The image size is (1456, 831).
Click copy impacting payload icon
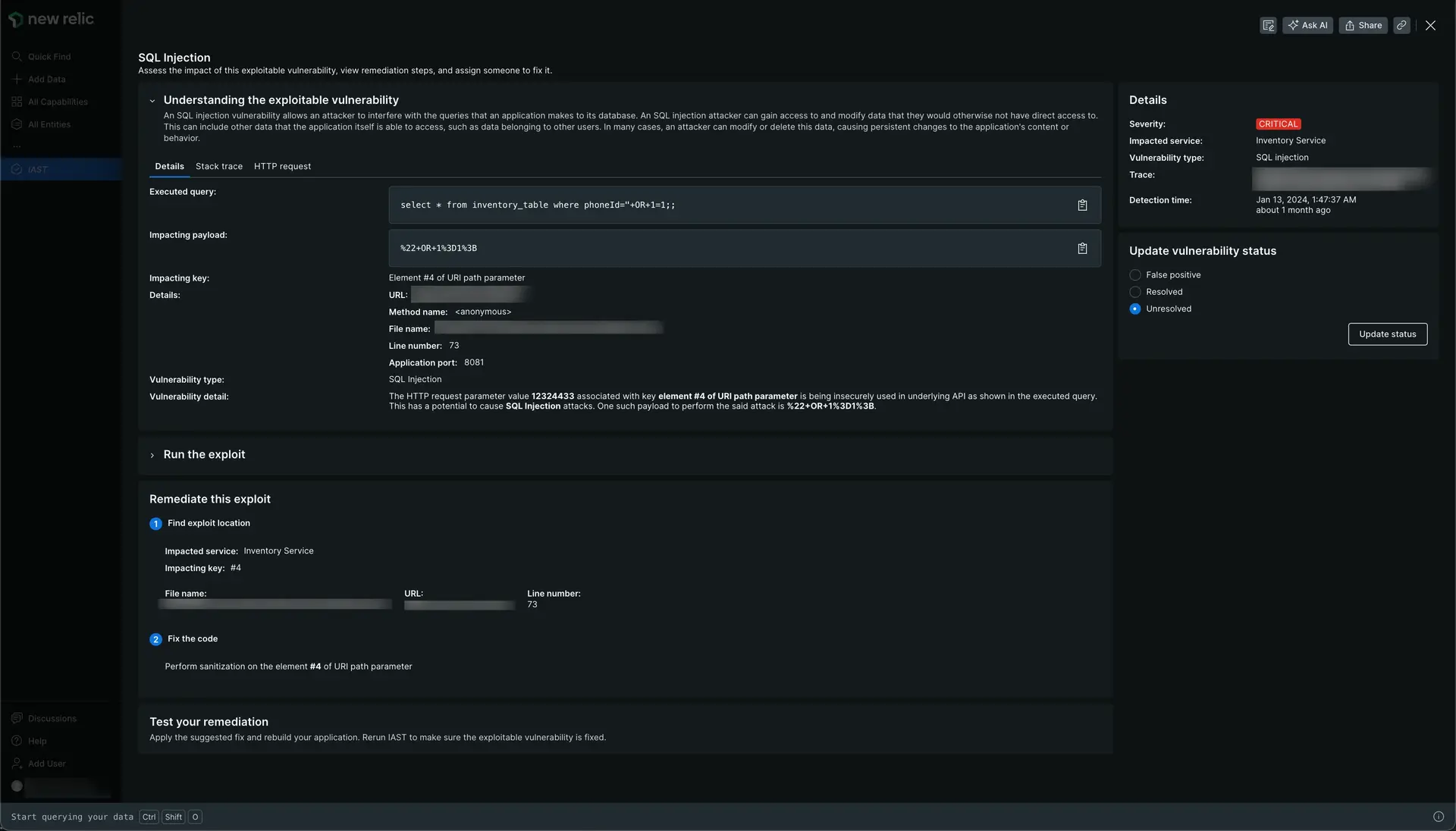point(1082,248)
